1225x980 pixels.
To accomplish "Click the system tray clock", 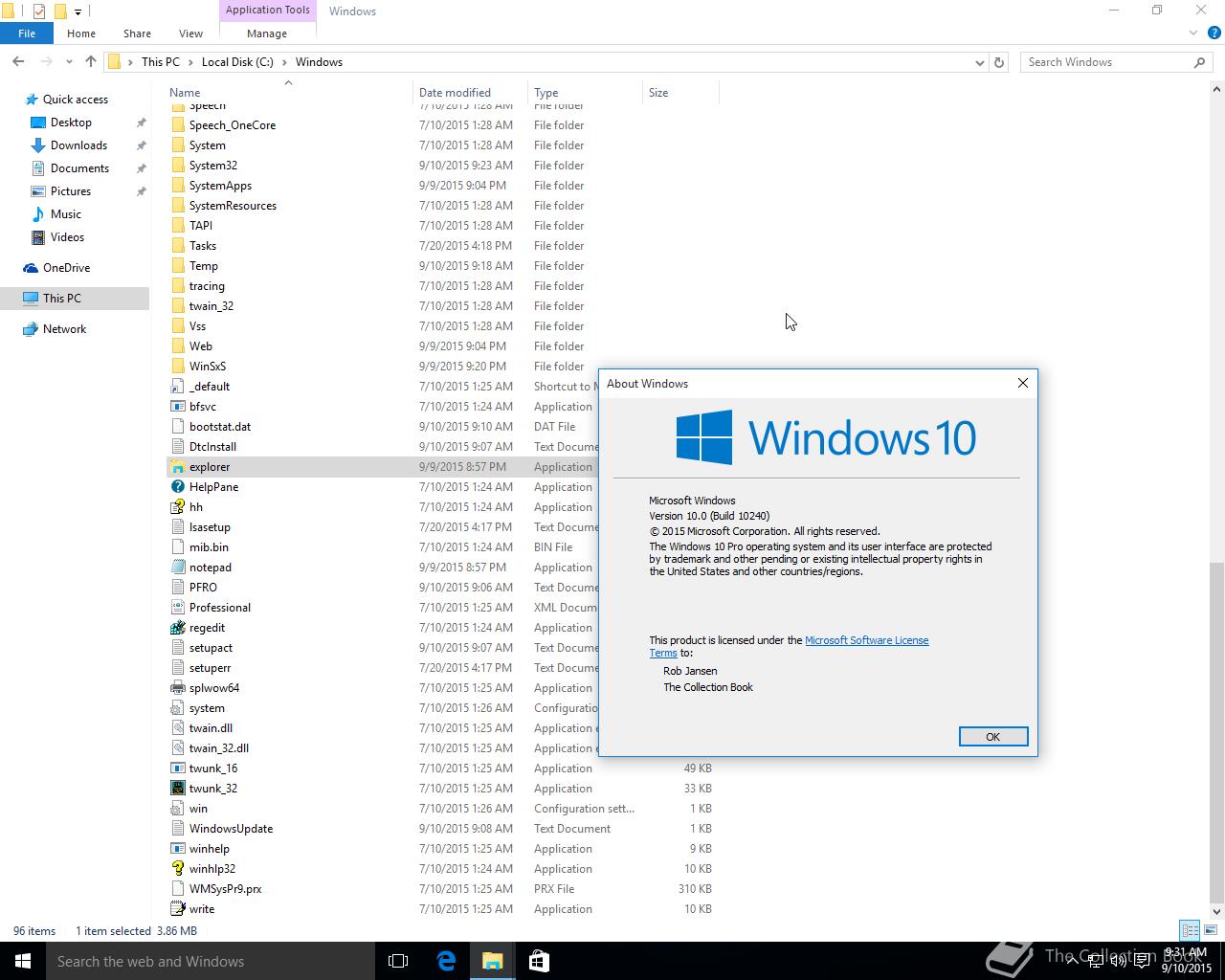I will tap(1187, 961).
